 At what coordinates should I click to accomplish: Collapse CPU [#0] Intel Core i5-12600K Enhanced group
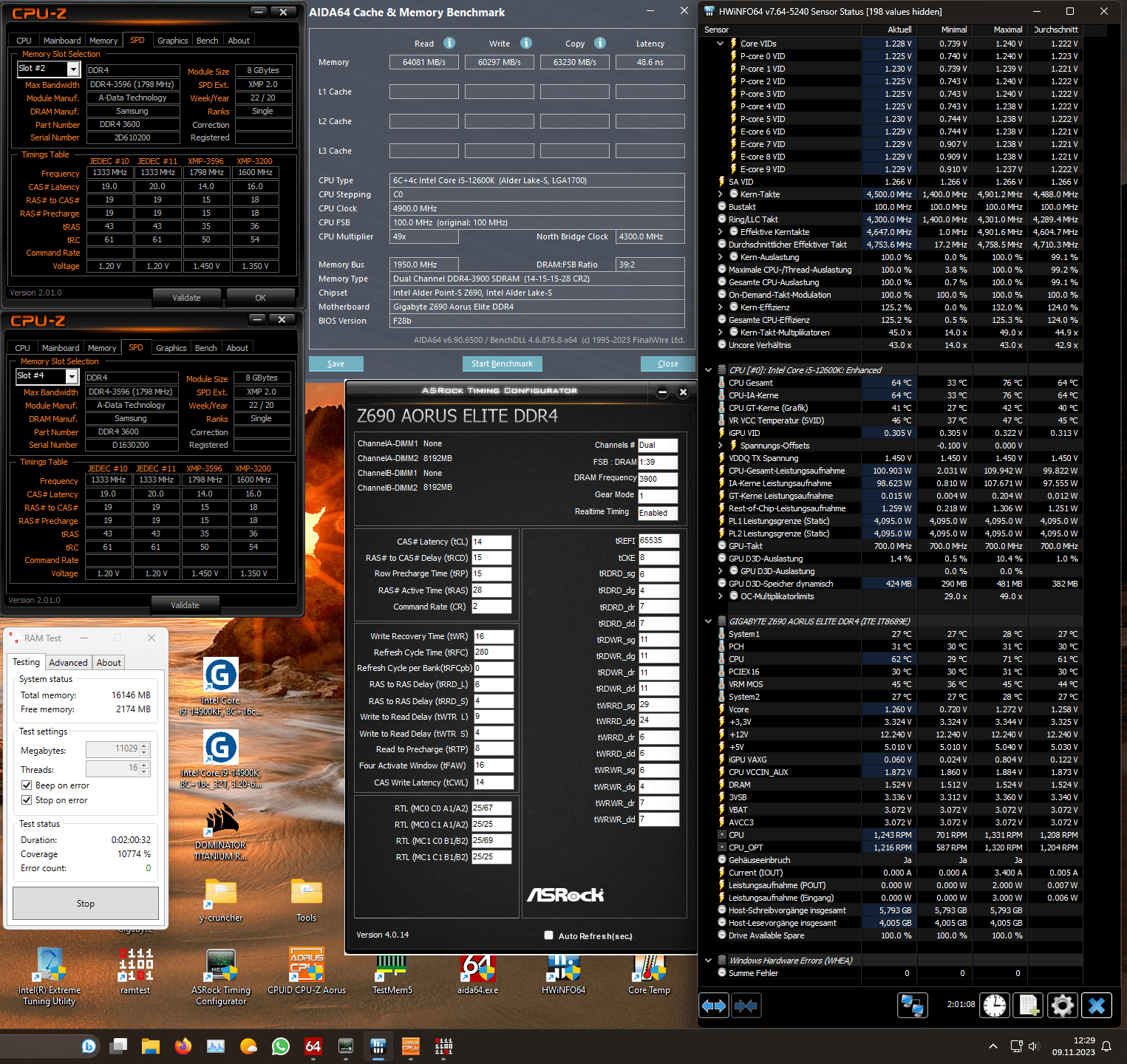pos(709,370)
